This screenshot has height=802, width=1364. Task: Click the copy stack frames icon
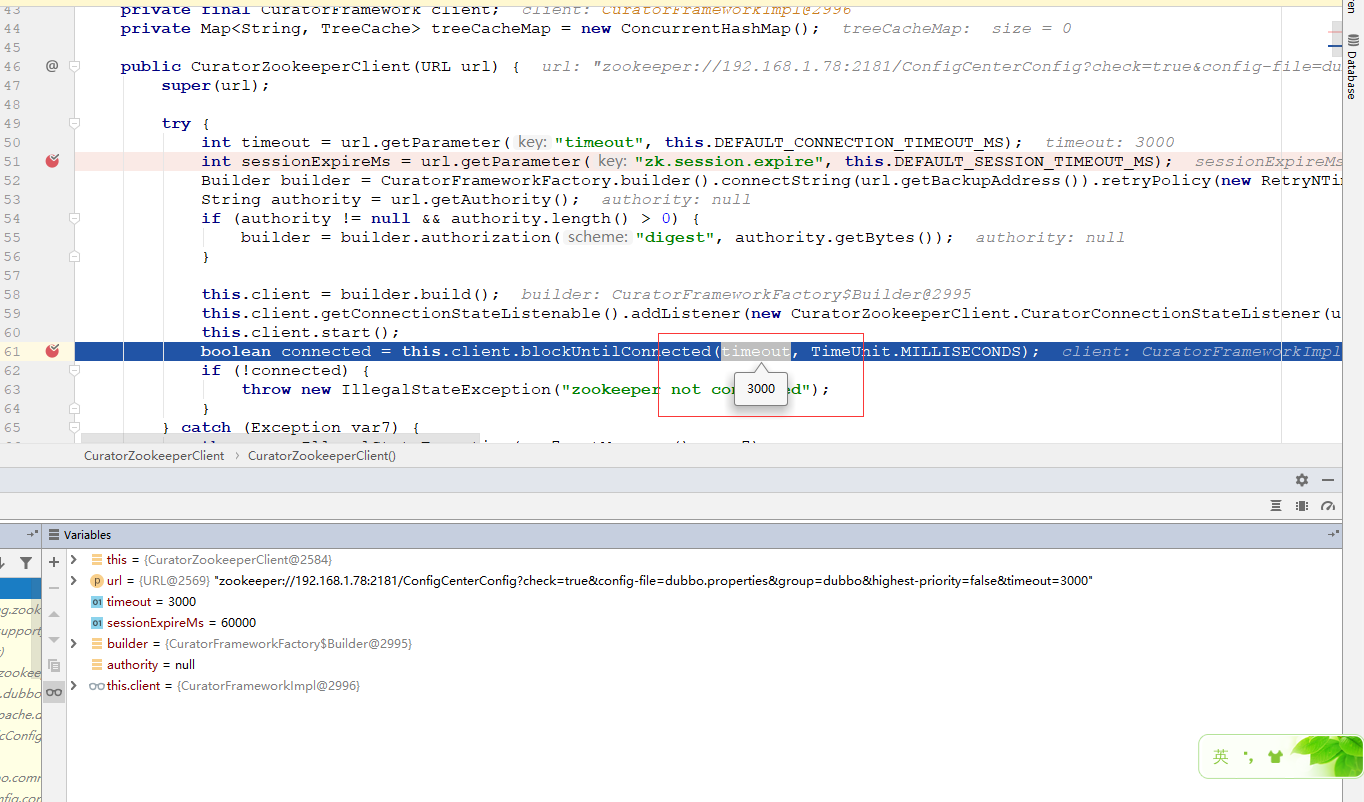[x=53, y=664]
